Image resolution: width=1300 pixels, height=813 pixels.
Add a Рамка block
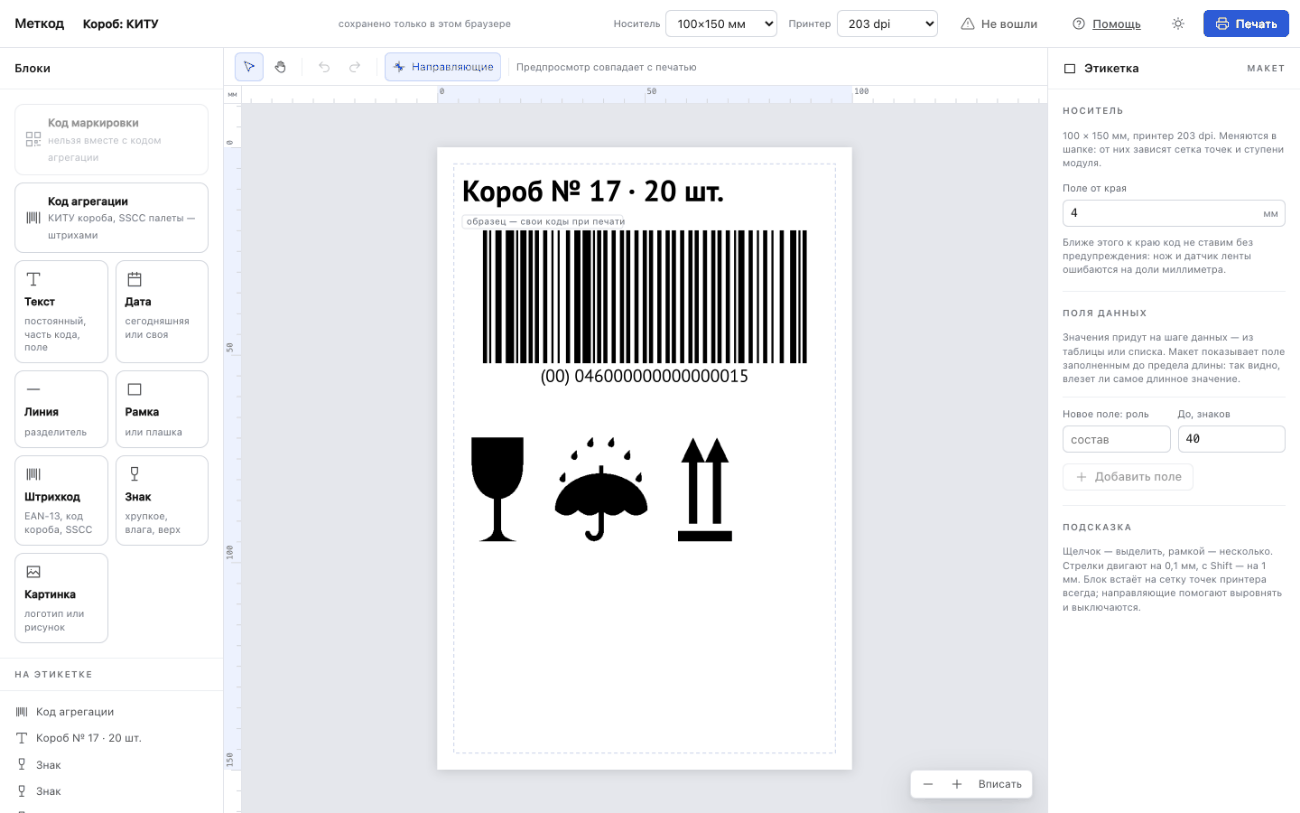point(162,409)
